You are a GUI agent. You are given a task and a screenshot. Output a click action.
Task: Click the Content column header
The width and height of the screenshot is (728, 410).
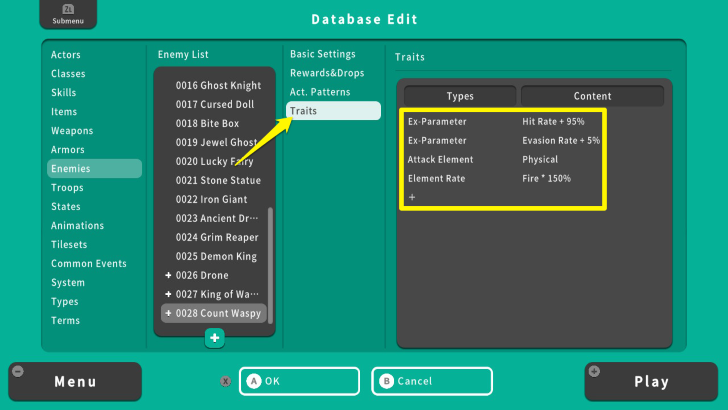tap(592, 96)
